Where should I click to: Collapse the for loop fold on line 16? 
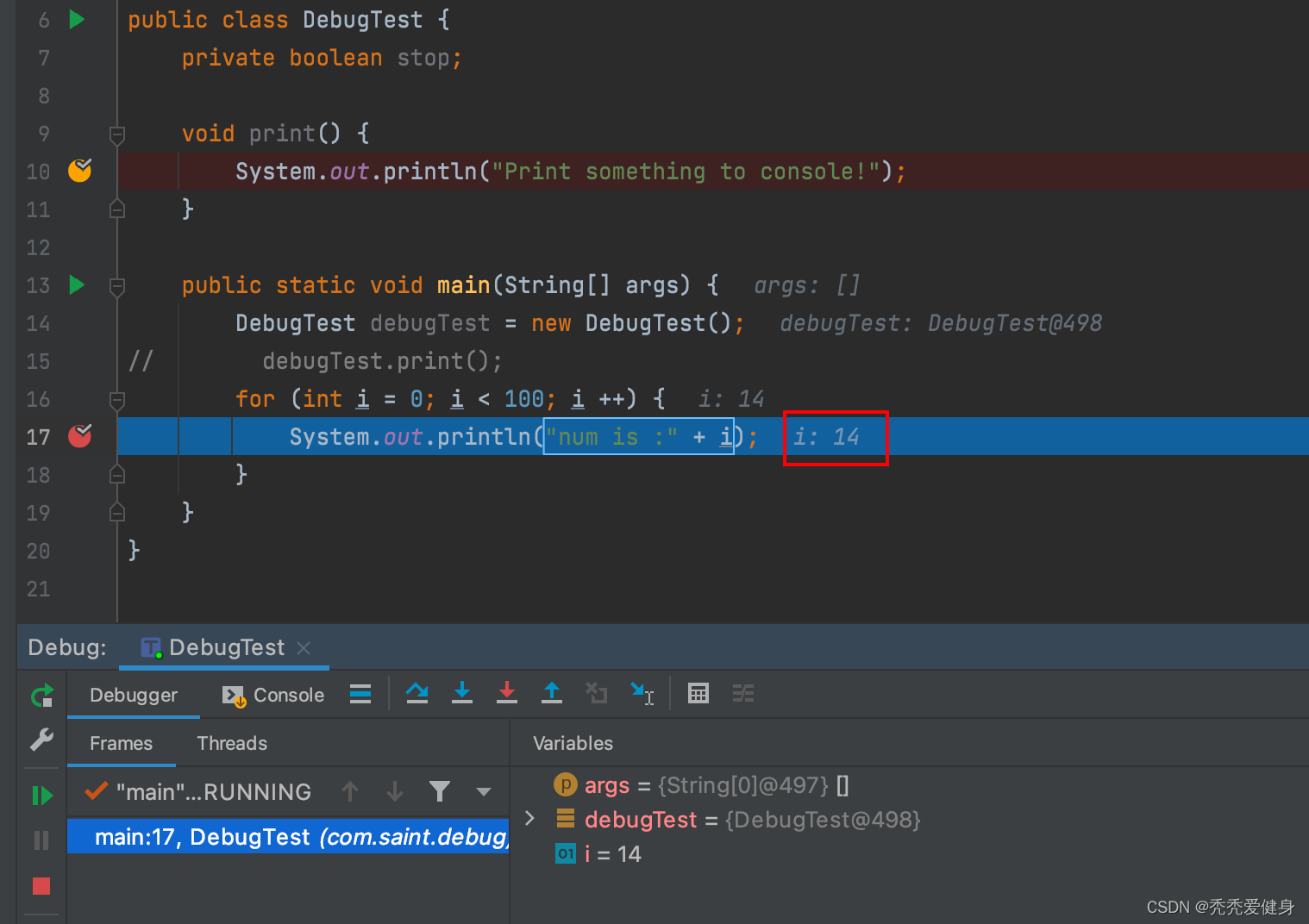click(117, 399)
